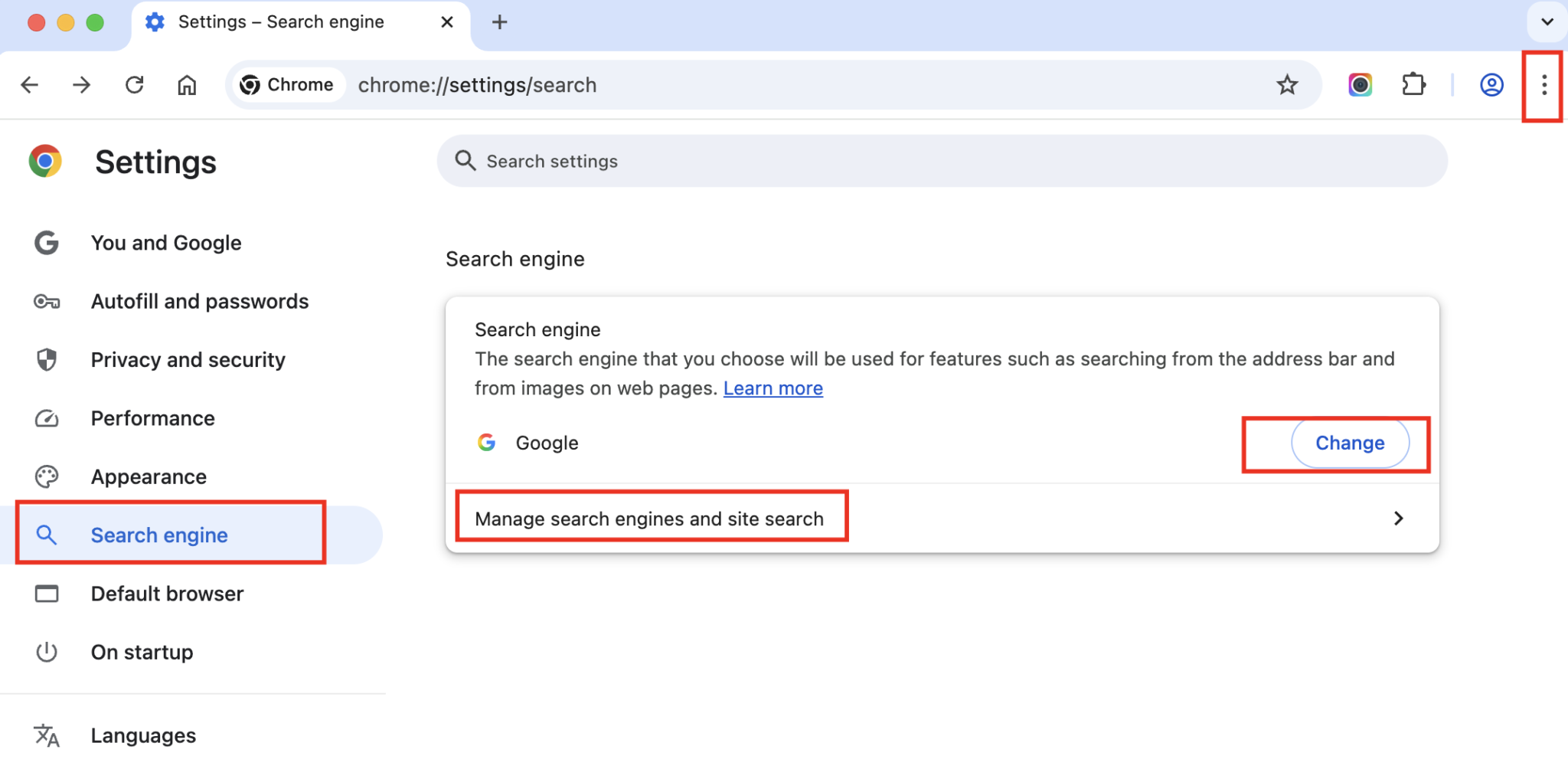Open the Learn more link
Viewport: 1568px width, 769px height.
click(x=773, y=388)
